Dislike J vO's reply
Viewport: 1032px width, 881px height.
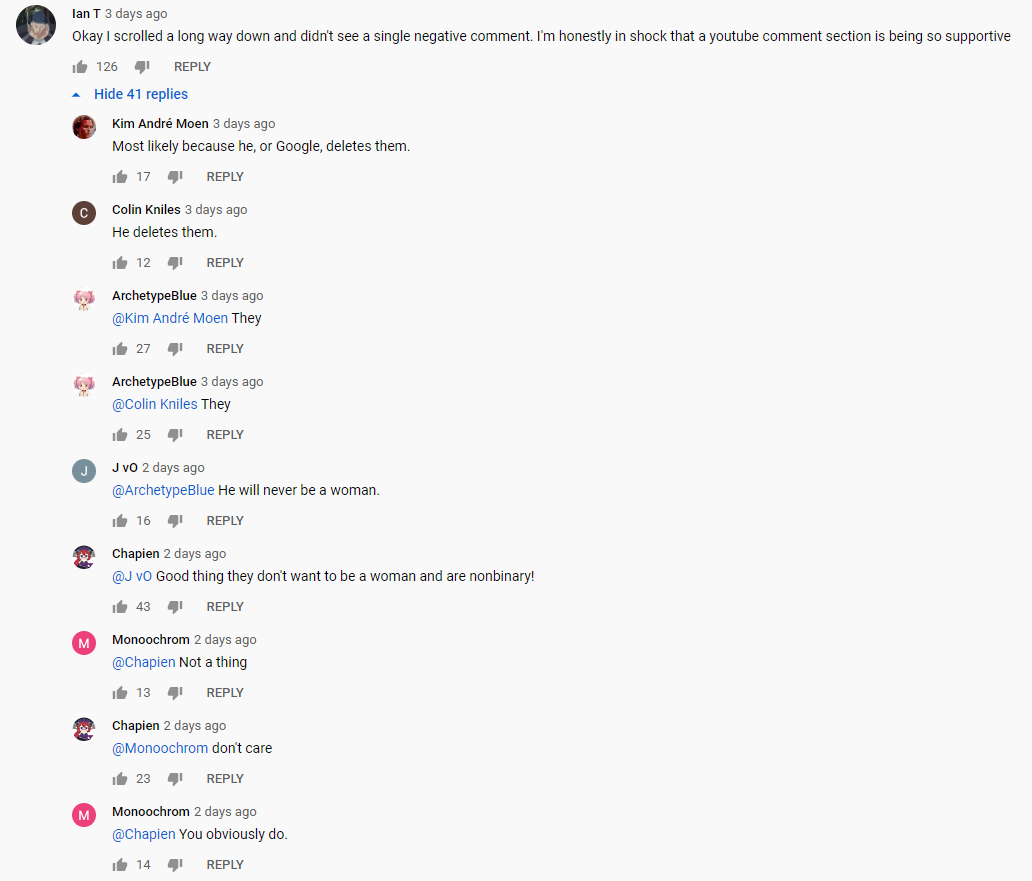click(x=175, y=520)
